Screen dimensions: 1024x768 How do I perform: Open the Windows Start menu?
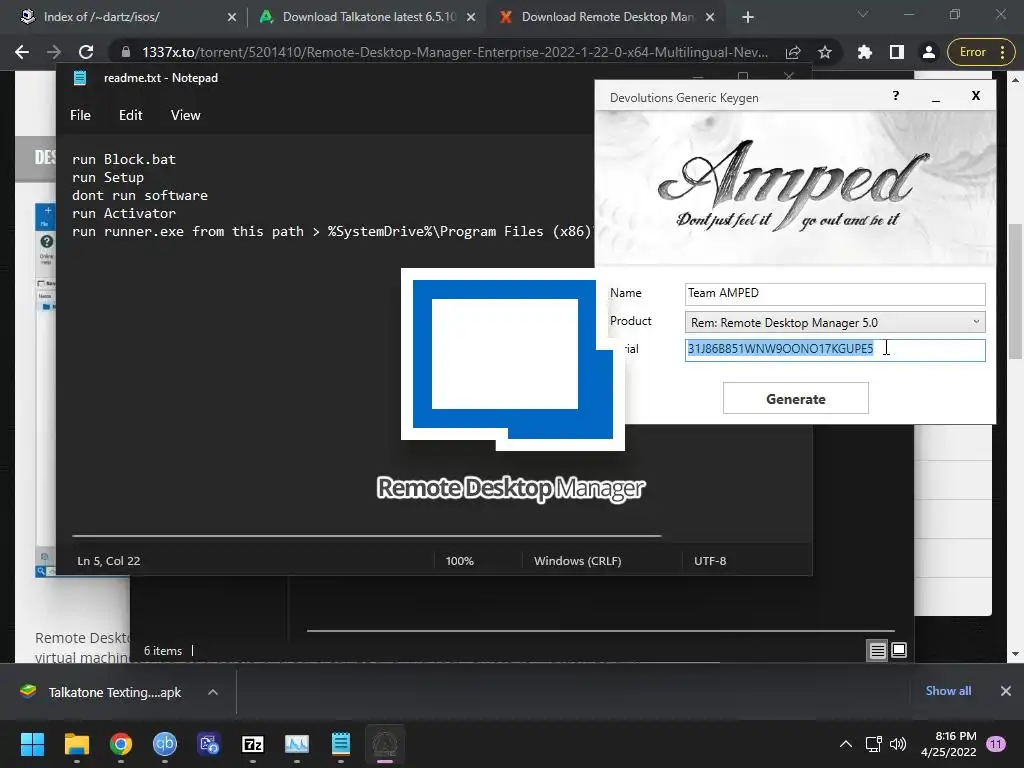(32, 744)
